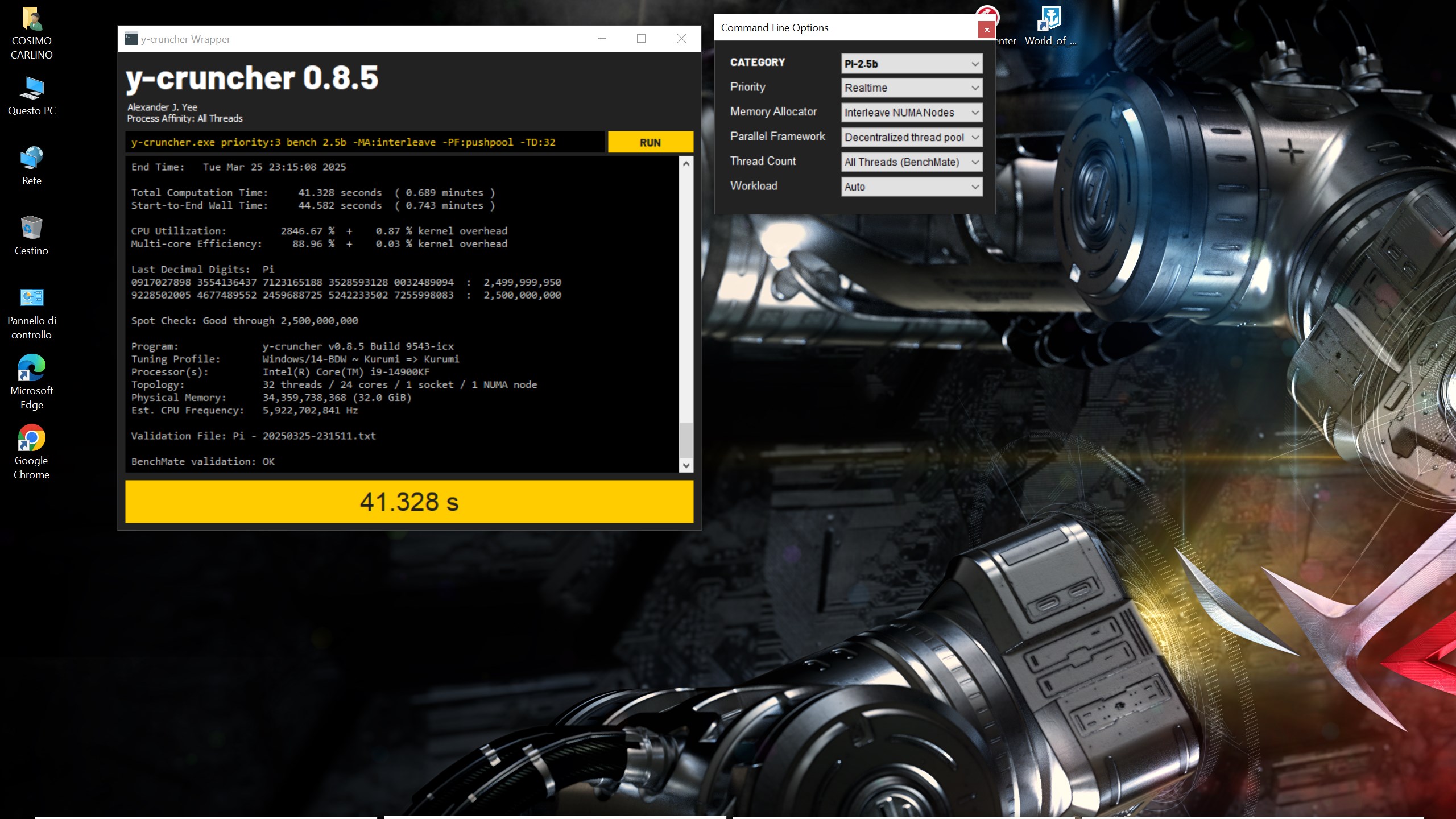Close the y-cruncher Wrapper window
This screenshot has width=1456, height=819.
[681, 39]
